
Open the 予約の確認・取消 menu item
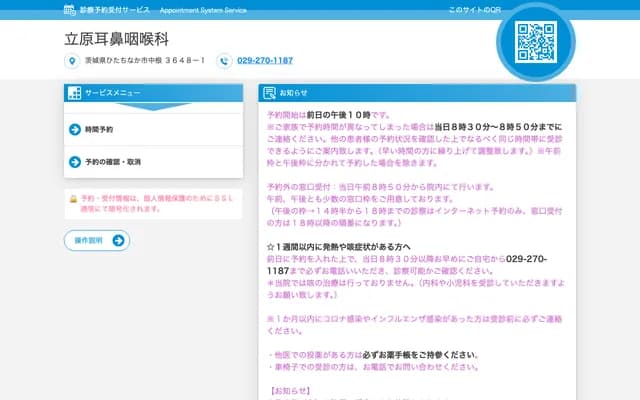pos(113,161)
